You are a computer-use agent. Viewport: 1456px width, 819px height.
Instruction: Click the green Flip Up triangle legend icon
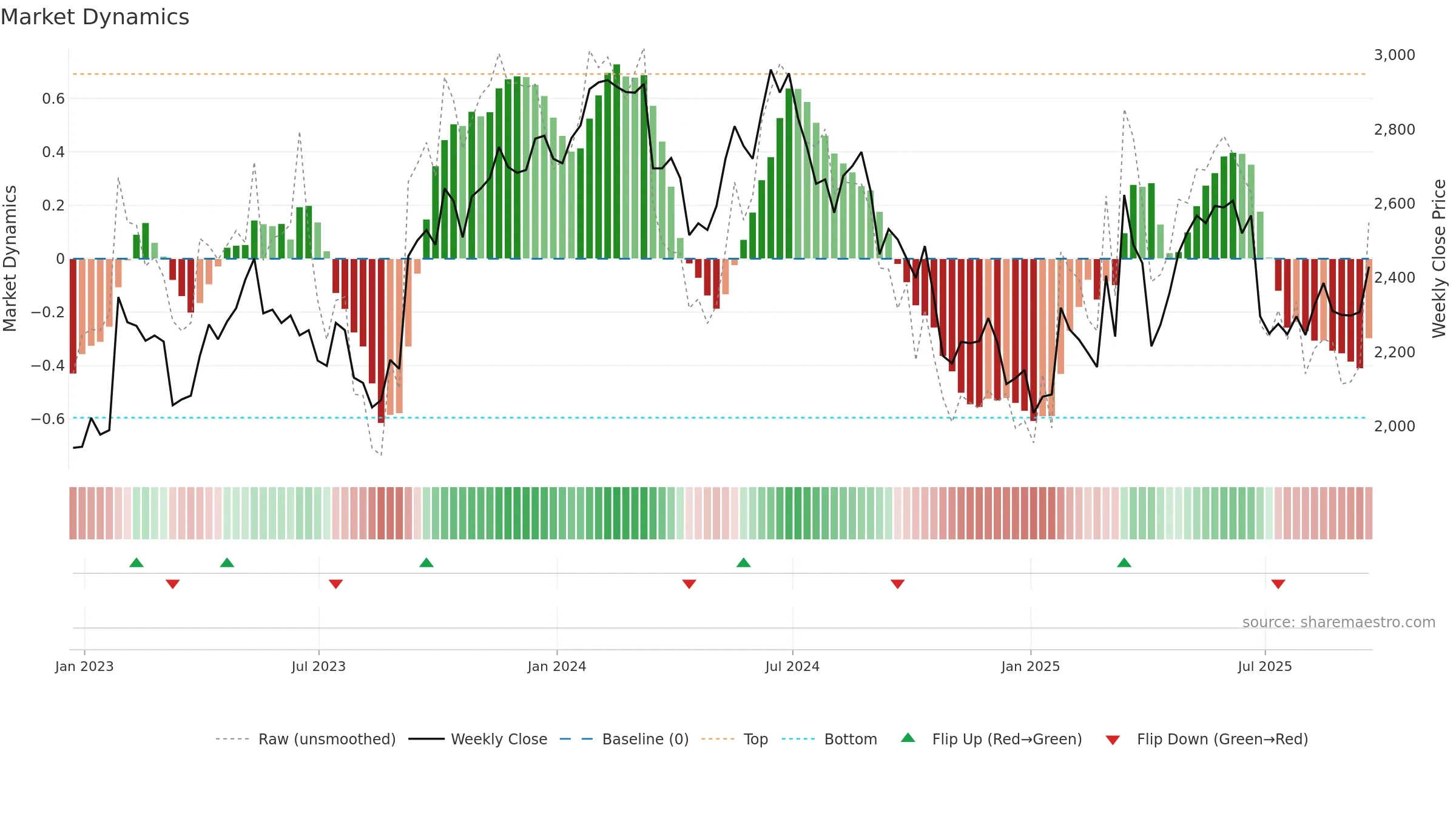(x=908, y=738)
